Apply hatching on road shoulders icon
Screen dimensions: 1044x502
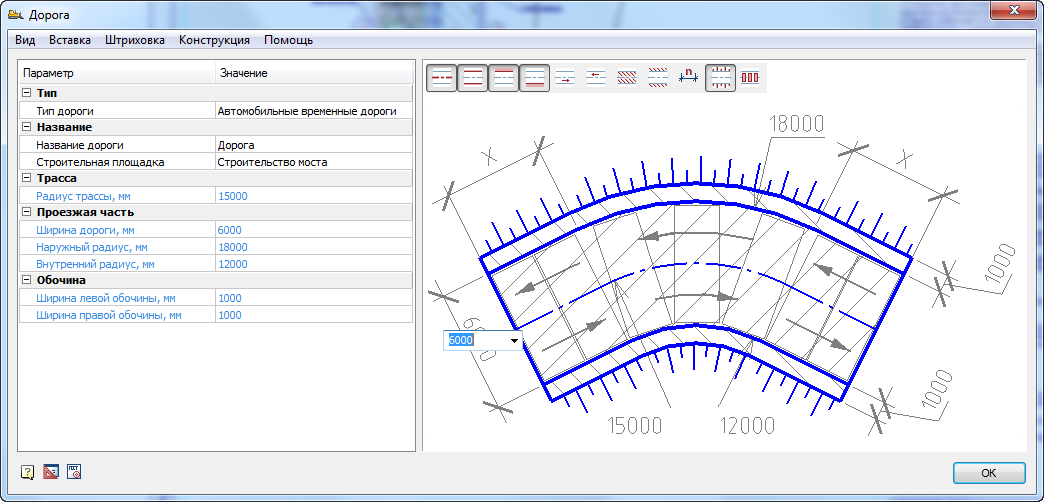tap(658, 78)
